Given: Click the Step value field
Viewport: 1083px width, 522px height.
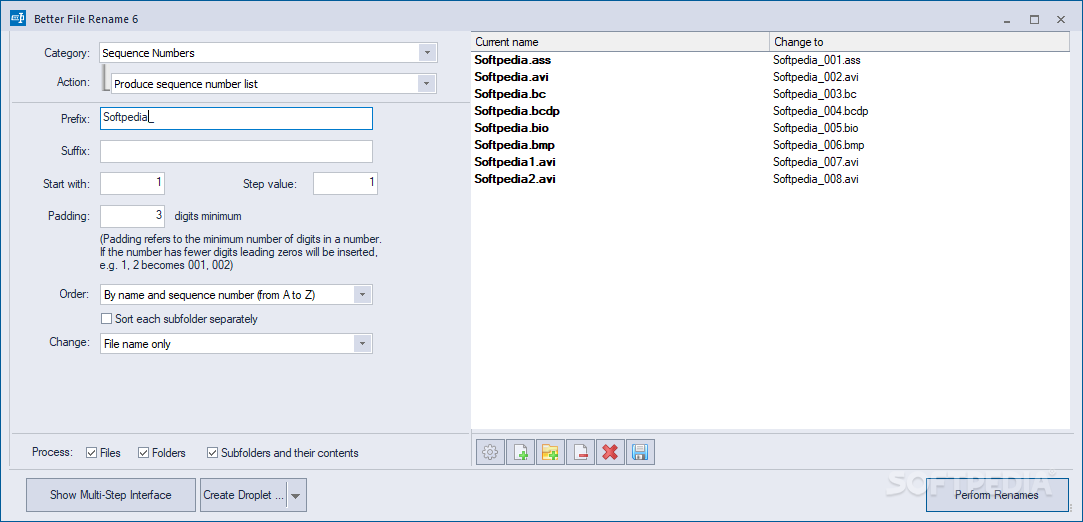Looking at the screenshot, I should pyautogui.click(x=345, y=184).
